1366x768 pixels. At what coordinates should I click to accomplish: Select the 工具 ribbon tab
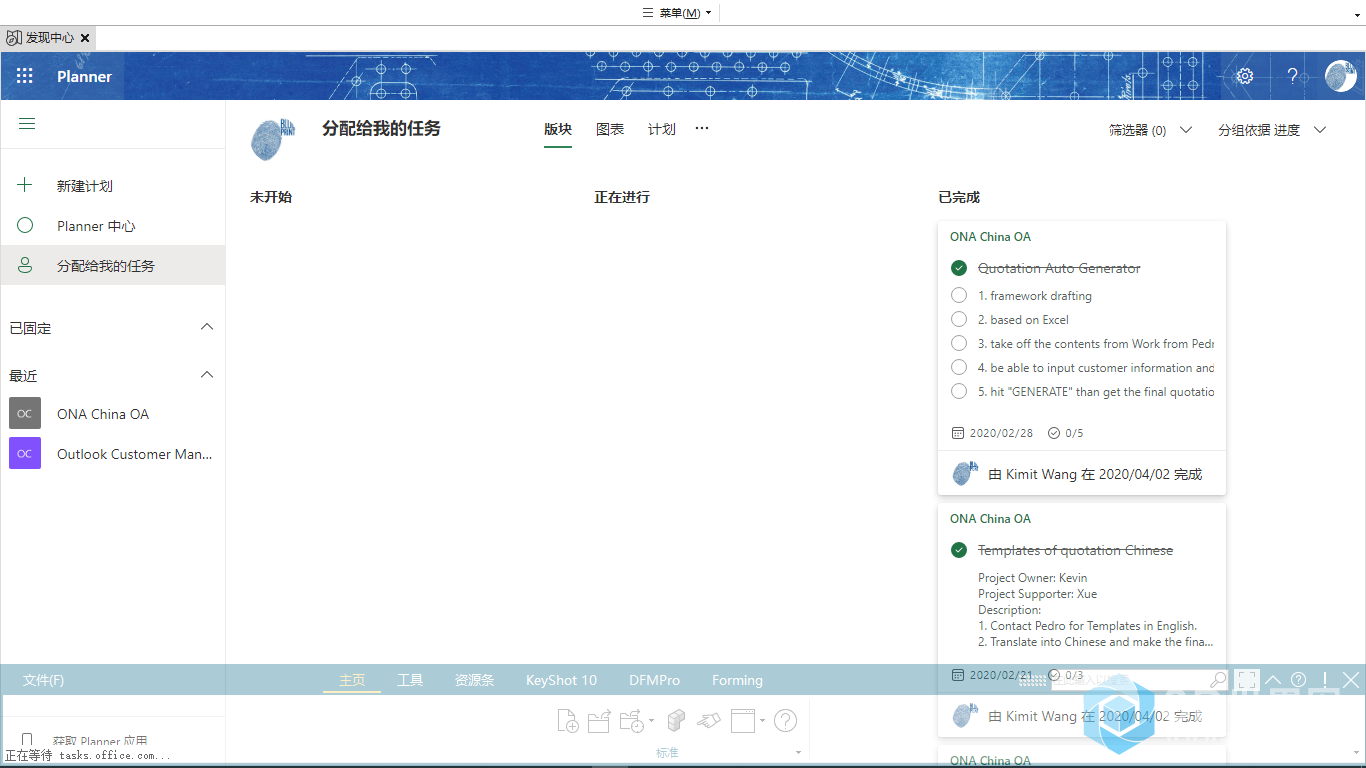[410, 680]
